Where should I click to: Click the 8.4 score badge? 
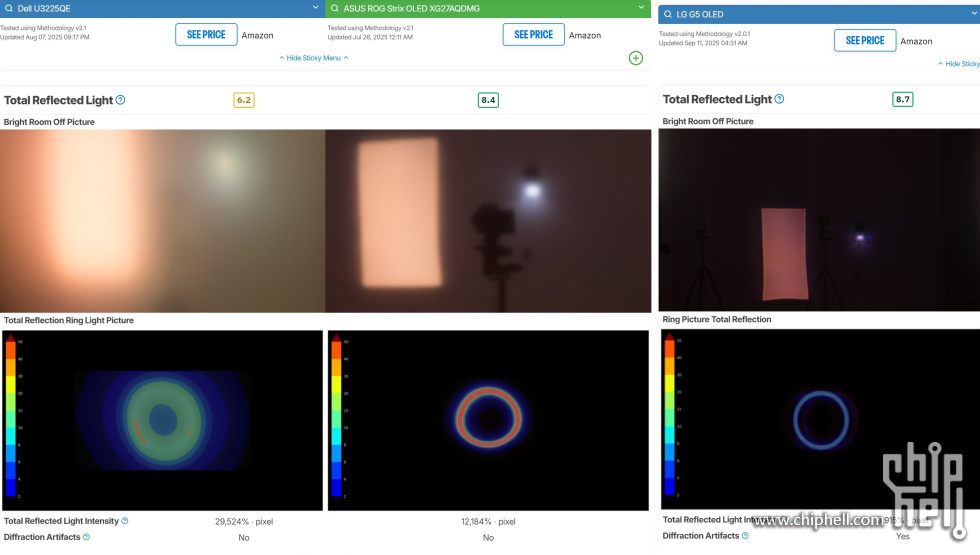(x=488, y=100)
